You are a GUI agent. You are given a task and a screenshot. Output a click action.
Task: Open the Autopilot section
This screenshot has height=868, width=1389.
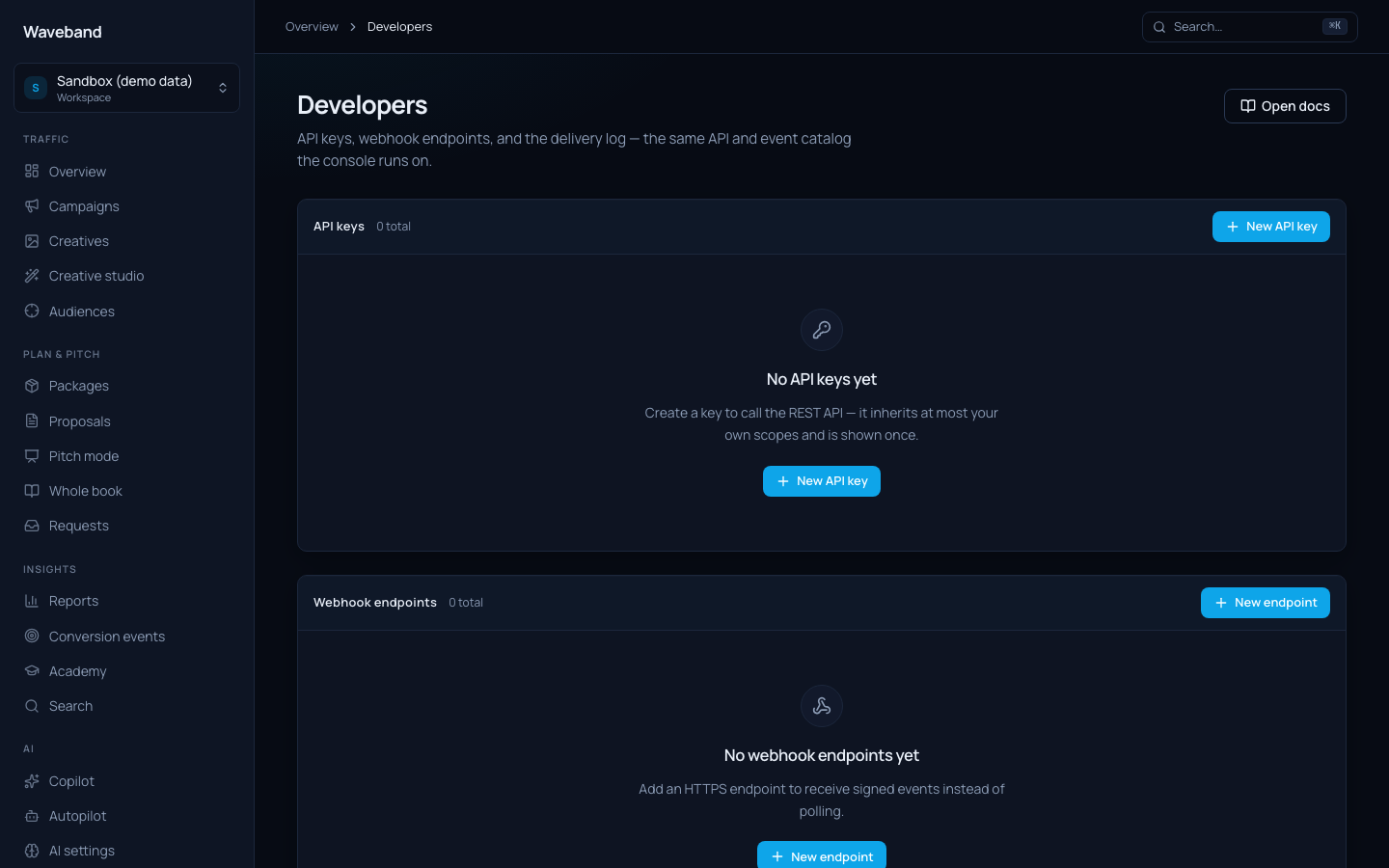click(126, 816)
